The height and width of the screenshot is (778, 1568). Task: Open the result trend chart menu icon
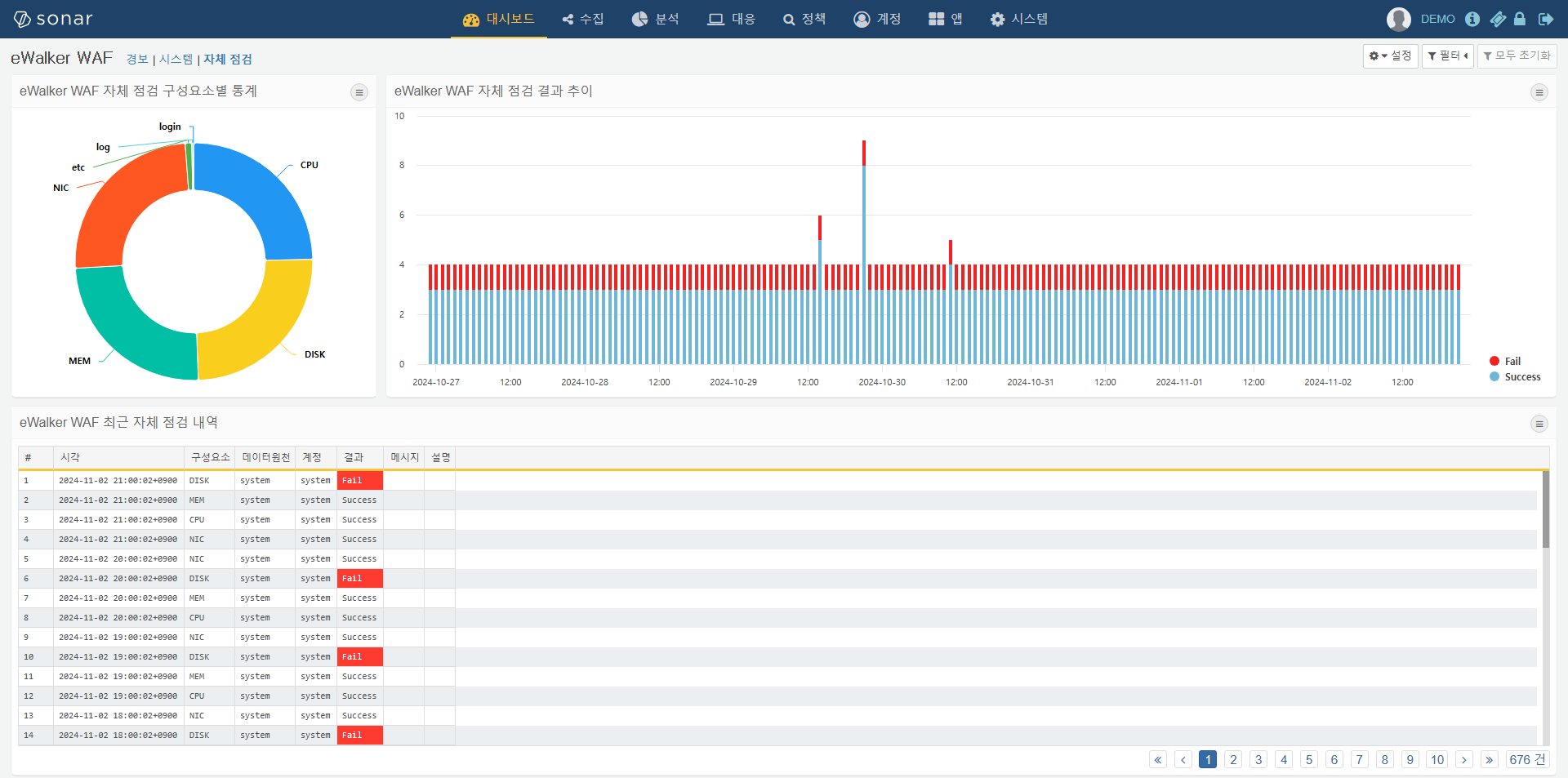[x=1539, y=92]
